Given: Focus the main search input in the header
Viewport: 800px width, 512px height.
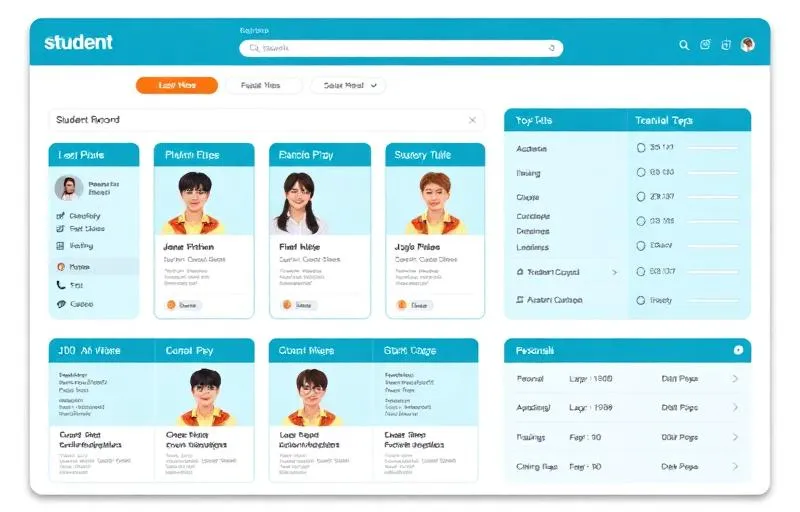Looking at the screenshot, I should tap(401, 48).
